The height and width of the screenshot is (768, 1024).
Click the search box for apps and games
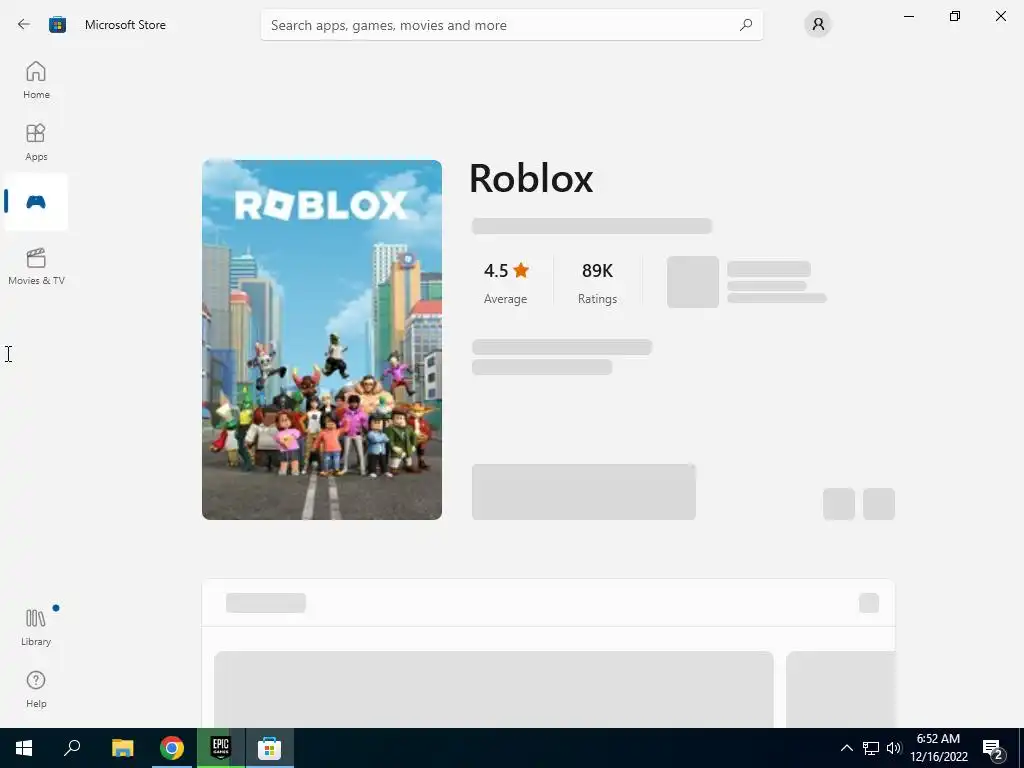[x=511, y=25]
